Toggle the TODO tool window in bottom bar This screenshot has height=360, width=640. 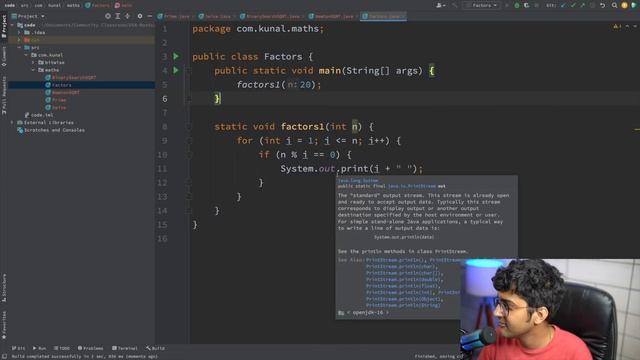(x=62, y=348)
